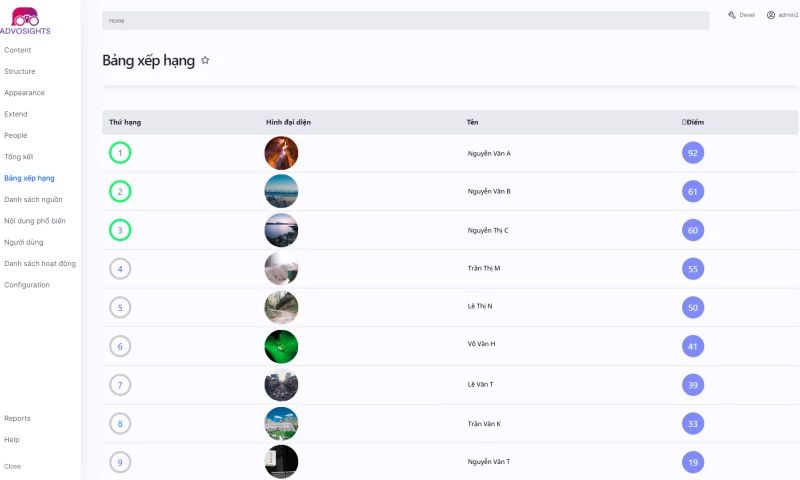Click the score badge 60
Image resolution: width=800 pixels, height=480 pixels.
[x=693, y=231]
